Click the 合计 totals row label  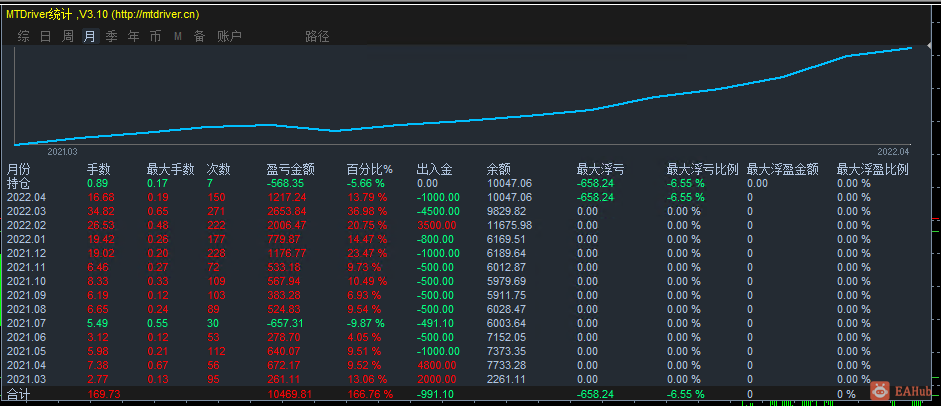(18, 394)
